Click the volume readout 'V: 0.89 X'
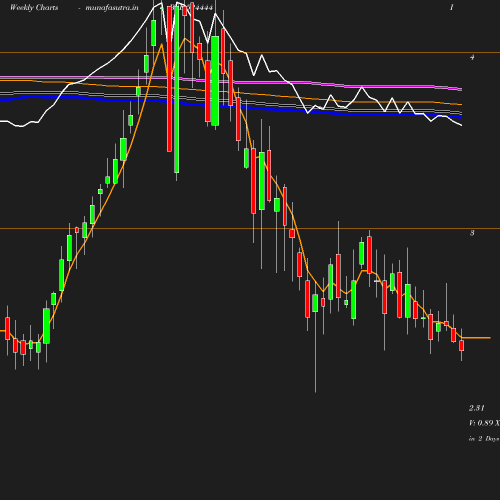Image resolution: width=500 pixels, height=500 pixels. pos(484,423)
